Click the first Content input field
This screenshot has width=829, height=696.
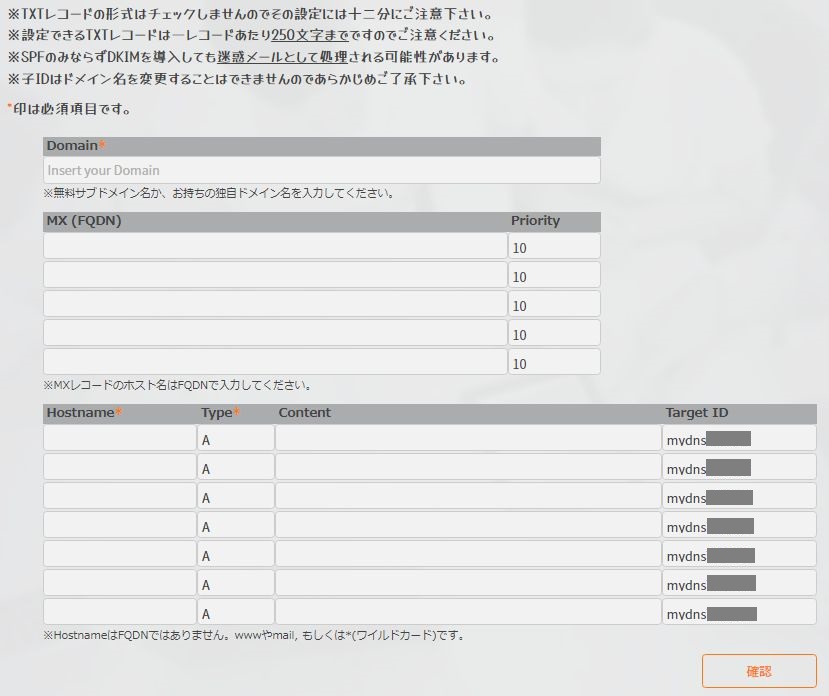pos(468,439)
